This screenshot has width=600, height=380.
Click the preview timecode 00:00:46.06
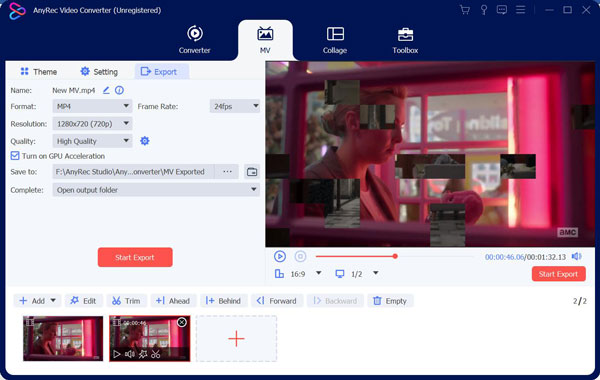point(504,257)
